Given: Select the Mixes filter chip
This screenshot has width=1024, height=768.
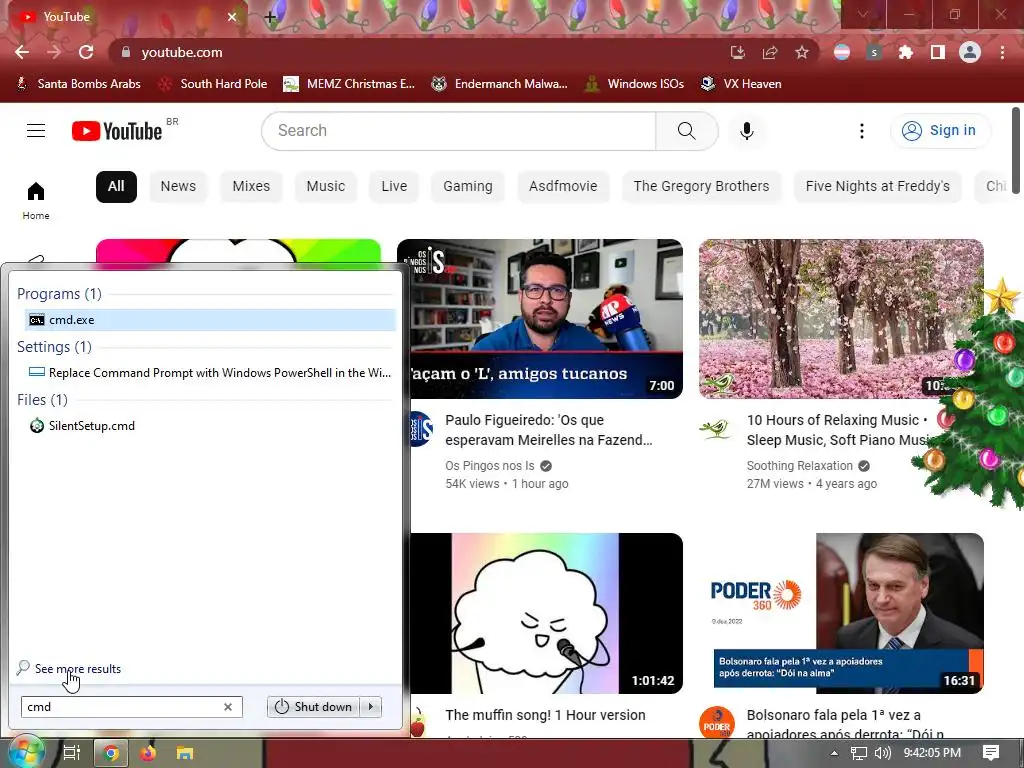Looking at the screenshot, I should point(251,186).
